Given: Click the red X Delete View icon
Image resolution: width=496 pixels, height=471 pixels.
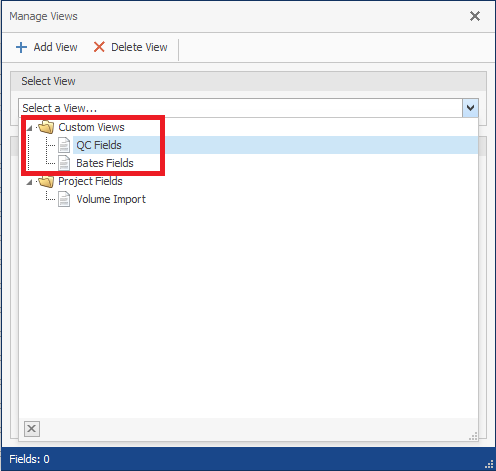Looking at the screenshot, I should point(99,47).
